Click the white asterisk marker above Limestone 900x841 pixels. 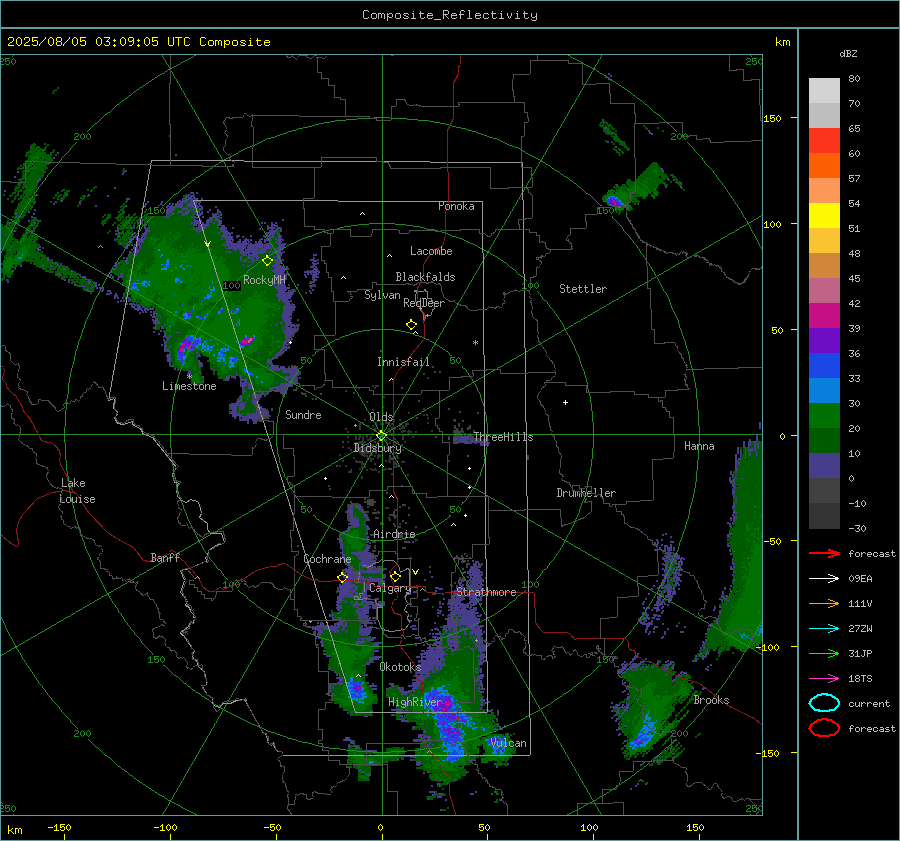pyautogui.click(x=189, y=376)
